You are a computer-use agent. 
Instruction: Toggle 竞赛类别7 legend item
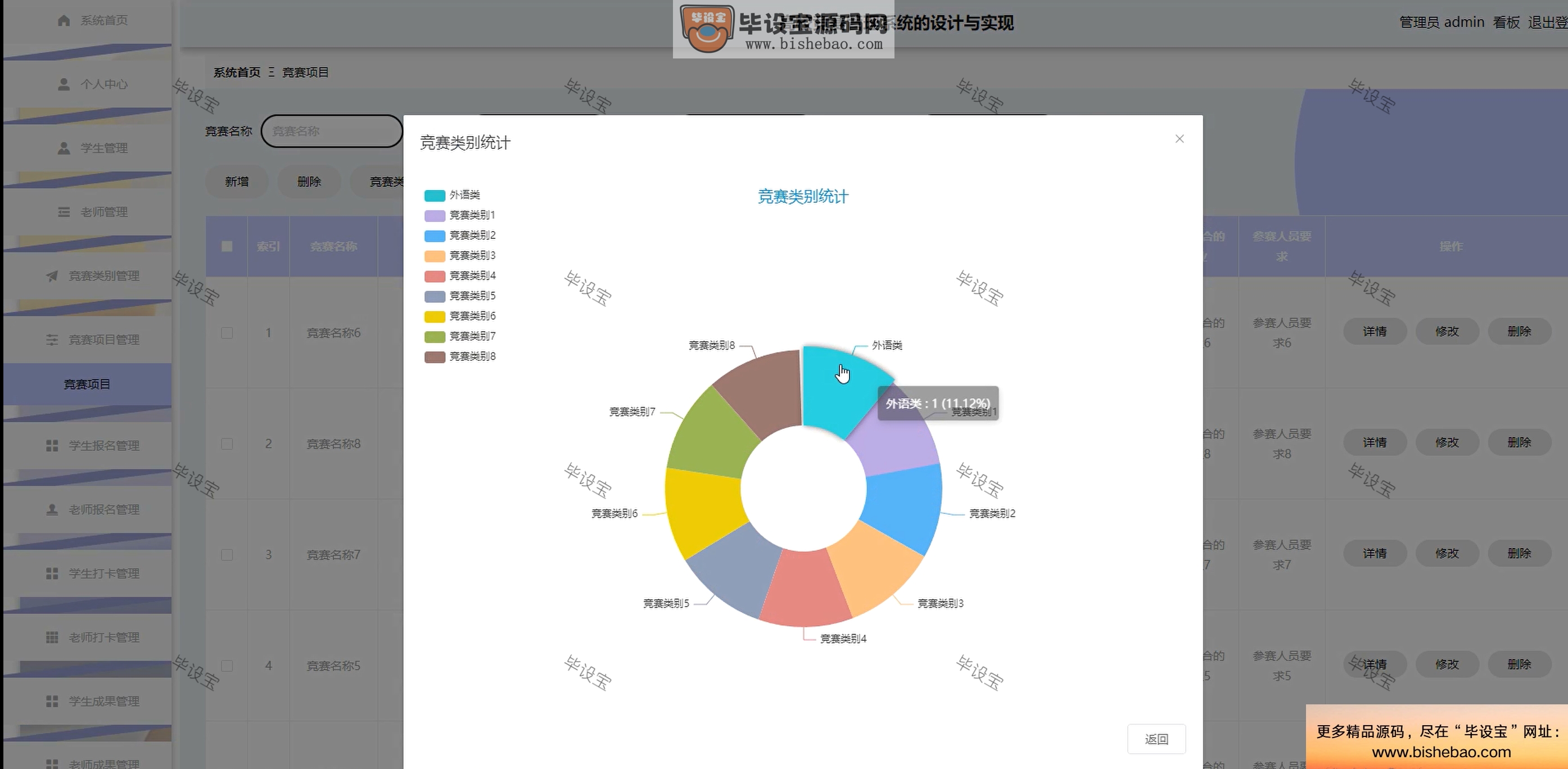459,336
